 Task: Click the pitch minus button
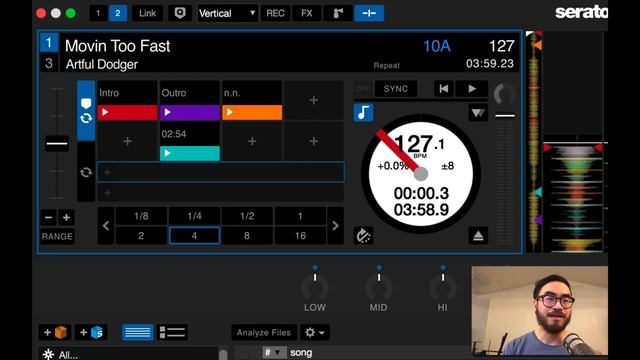[48, 218]
